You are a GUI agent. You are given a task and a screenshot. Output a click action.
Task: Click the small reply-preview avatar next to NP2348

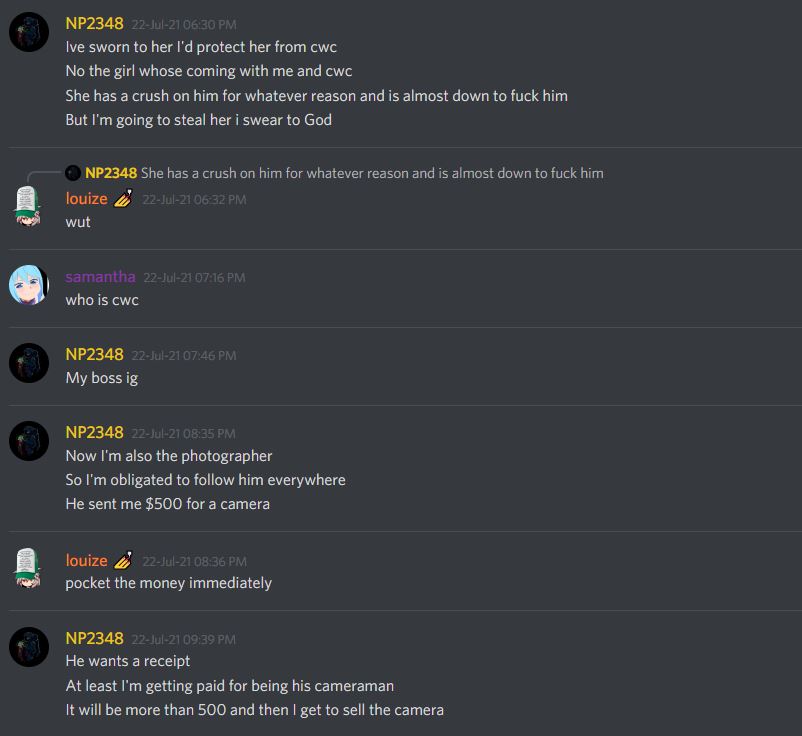click(73, 173)
